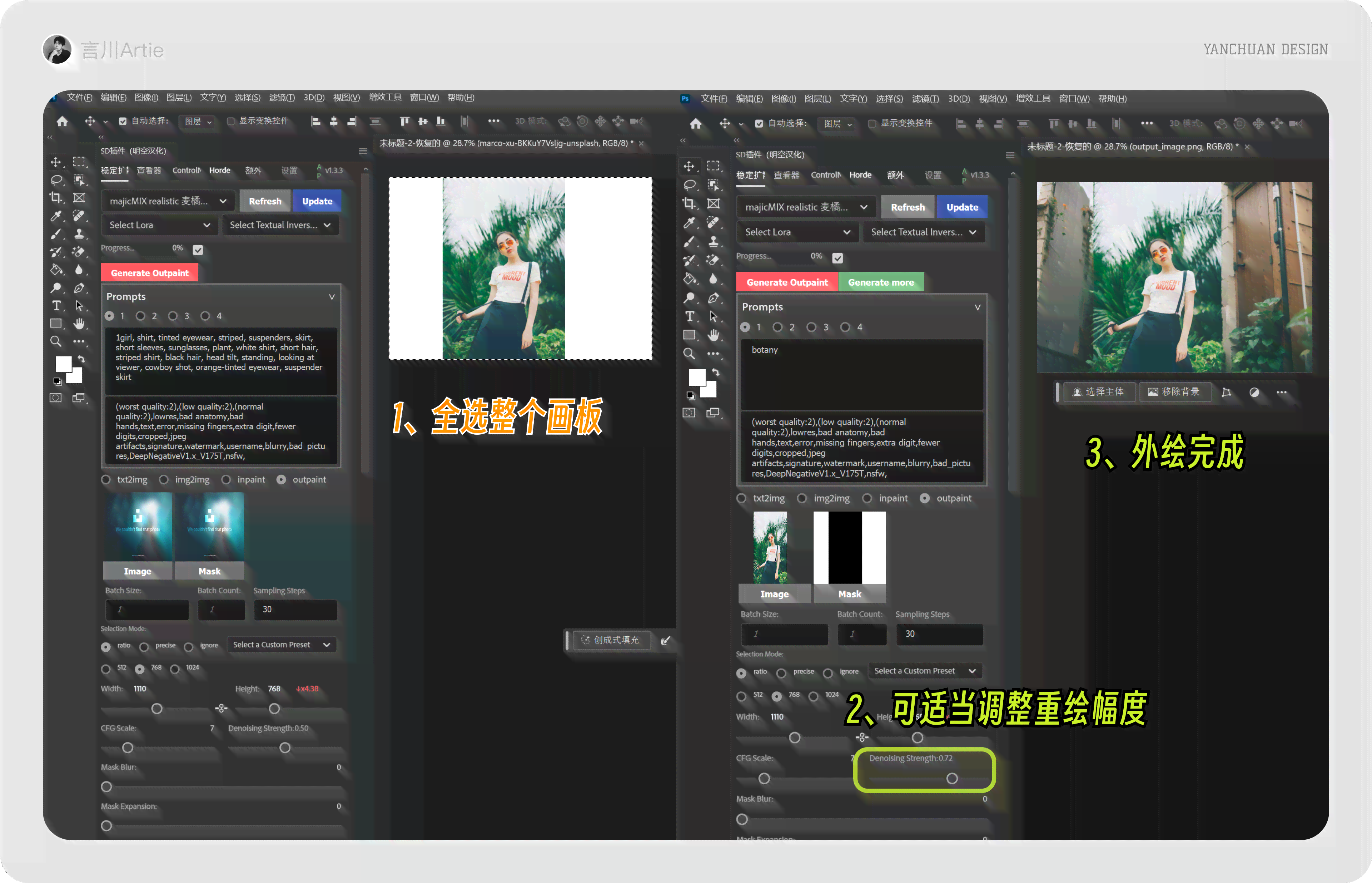This screenshot has height=883, width=1372.
Task: Select History Brush tool in right window
Action: click(x=690, y=260)
